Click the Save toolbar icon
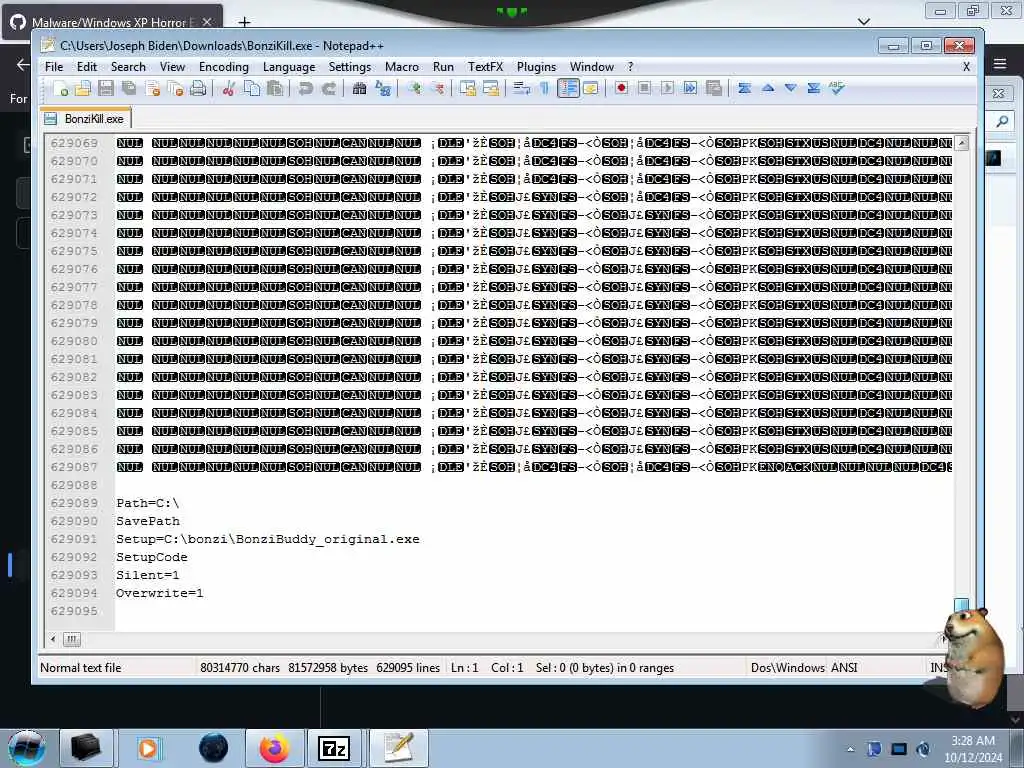Viewport: 1024px width, 768px height. click(x=106, y=88)
